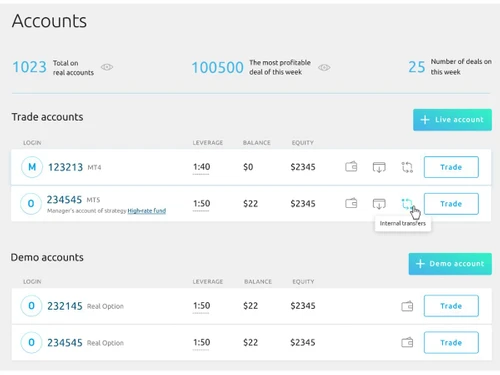The image size is (500, 375).
Task: Open internal transfers for MT5 account 234545
Action: 407,203
